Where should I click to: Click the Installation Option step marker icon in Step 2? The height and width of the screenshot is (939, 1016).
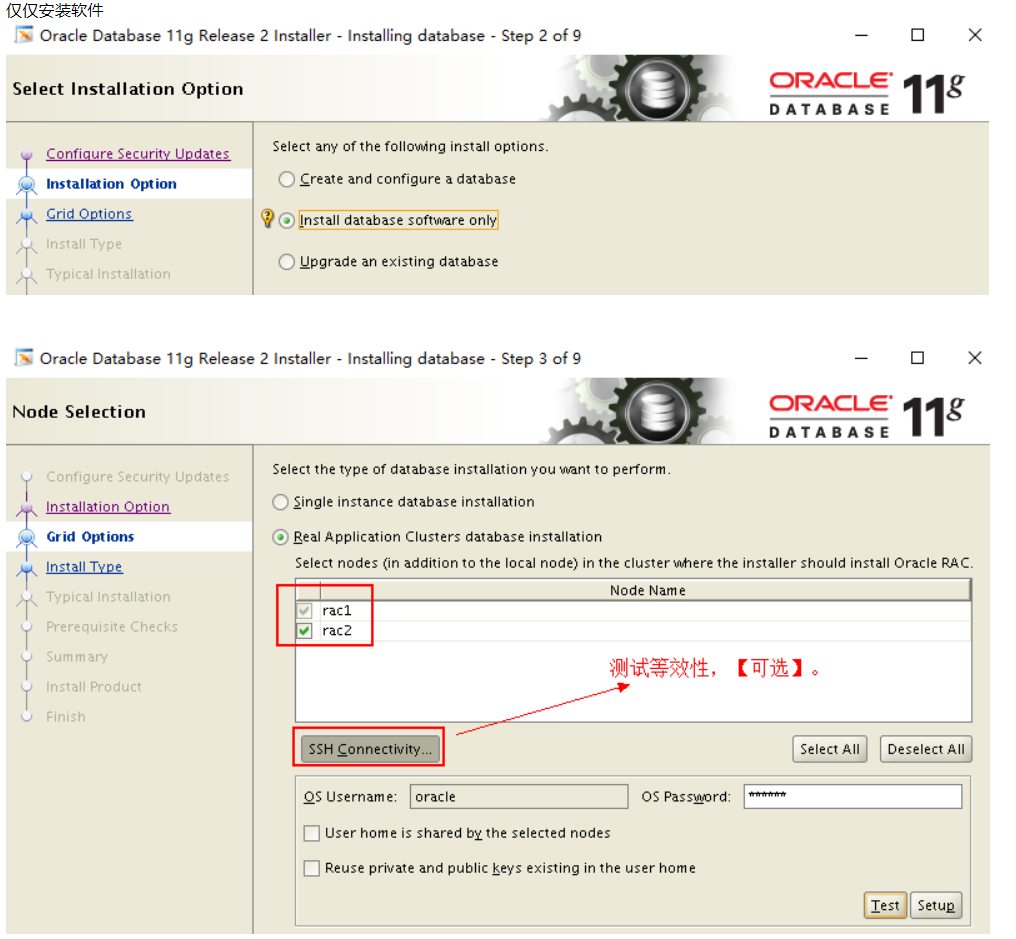[x=27, y=185]
